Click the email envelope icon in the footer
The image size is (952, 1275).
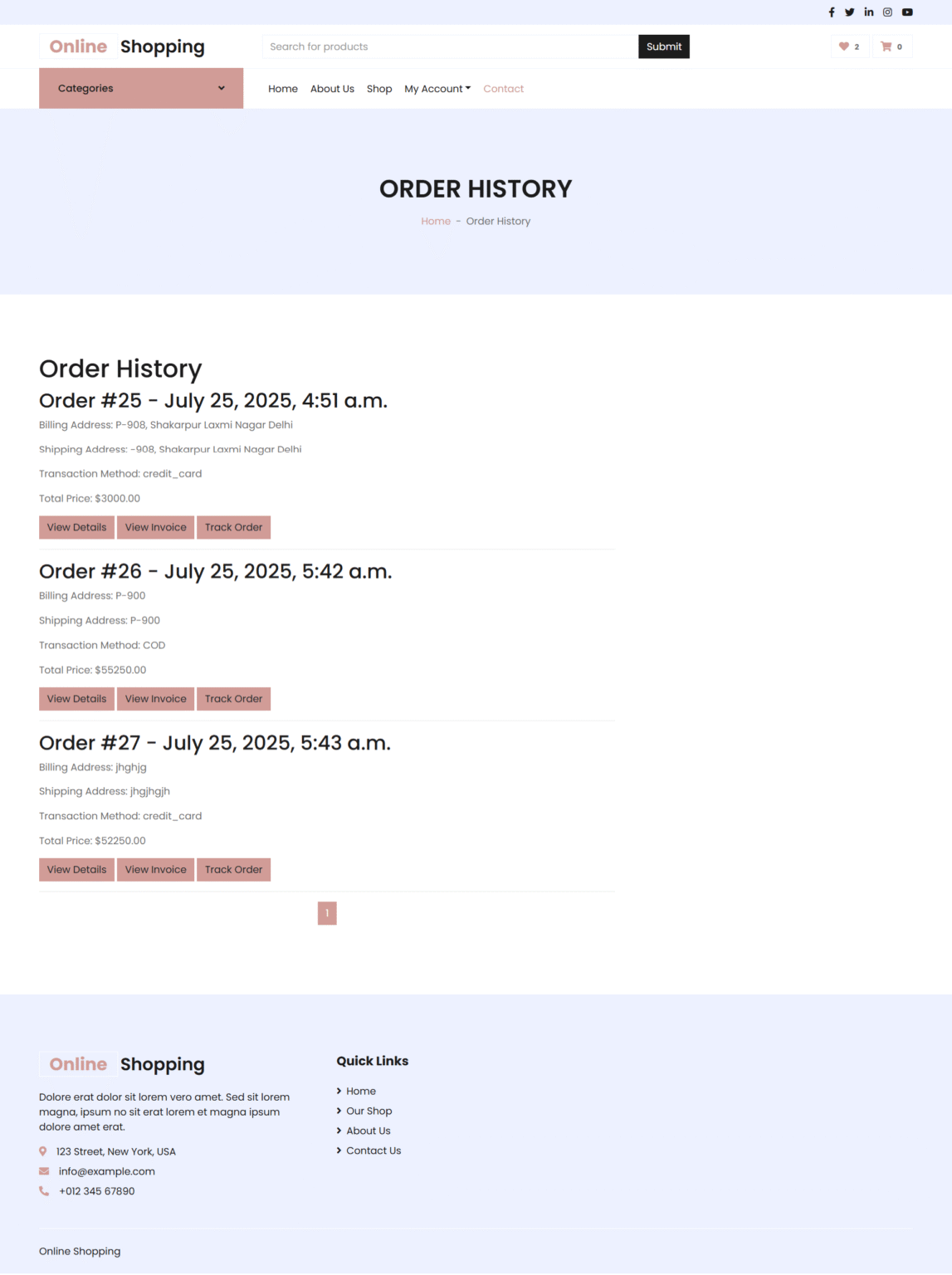coord(42,1171)
